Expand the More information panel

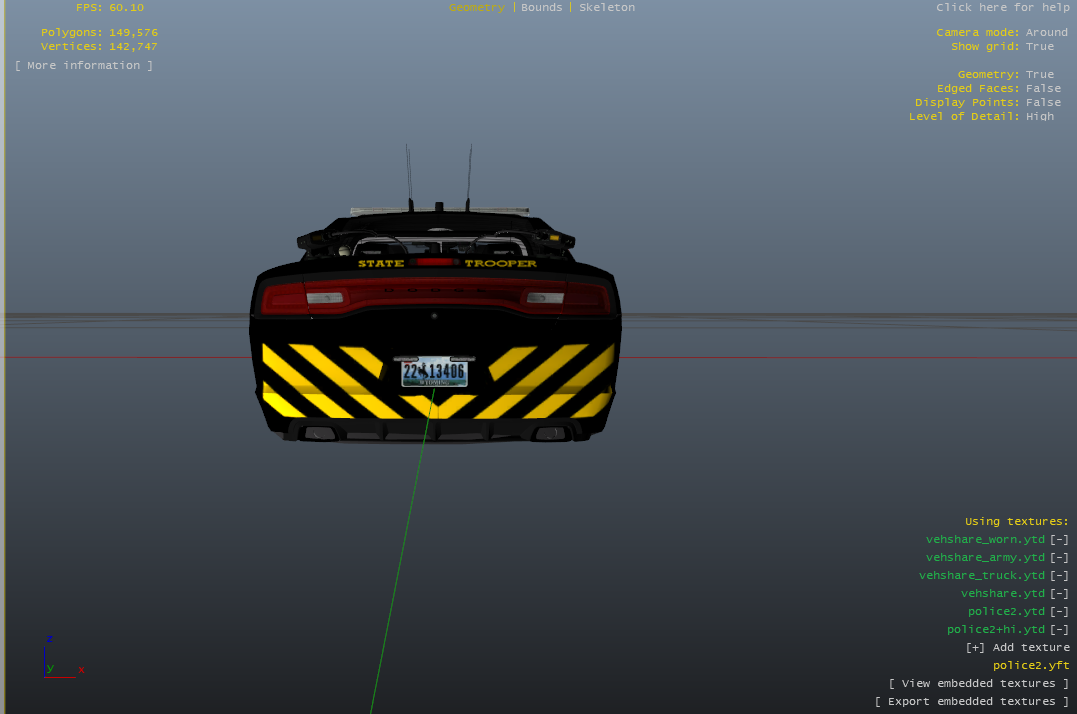(84, 66)
